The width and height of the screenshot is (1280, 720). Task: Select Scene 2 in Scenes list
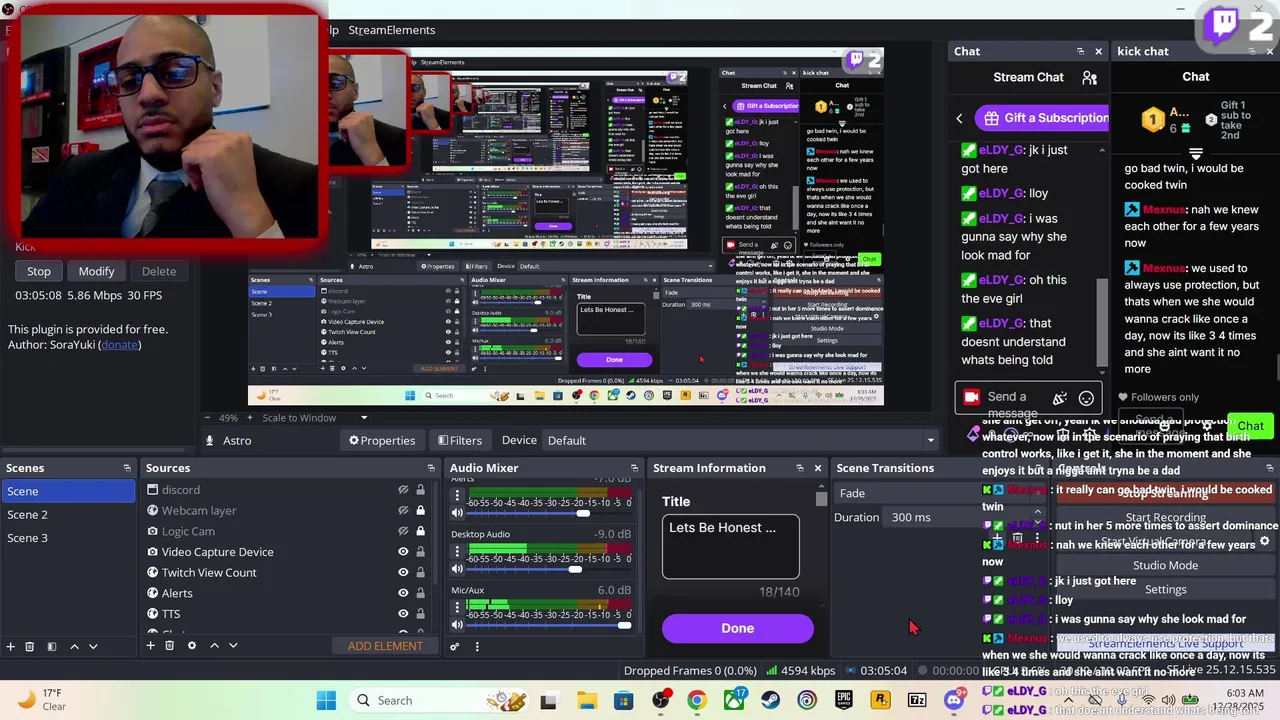(68, 514)
